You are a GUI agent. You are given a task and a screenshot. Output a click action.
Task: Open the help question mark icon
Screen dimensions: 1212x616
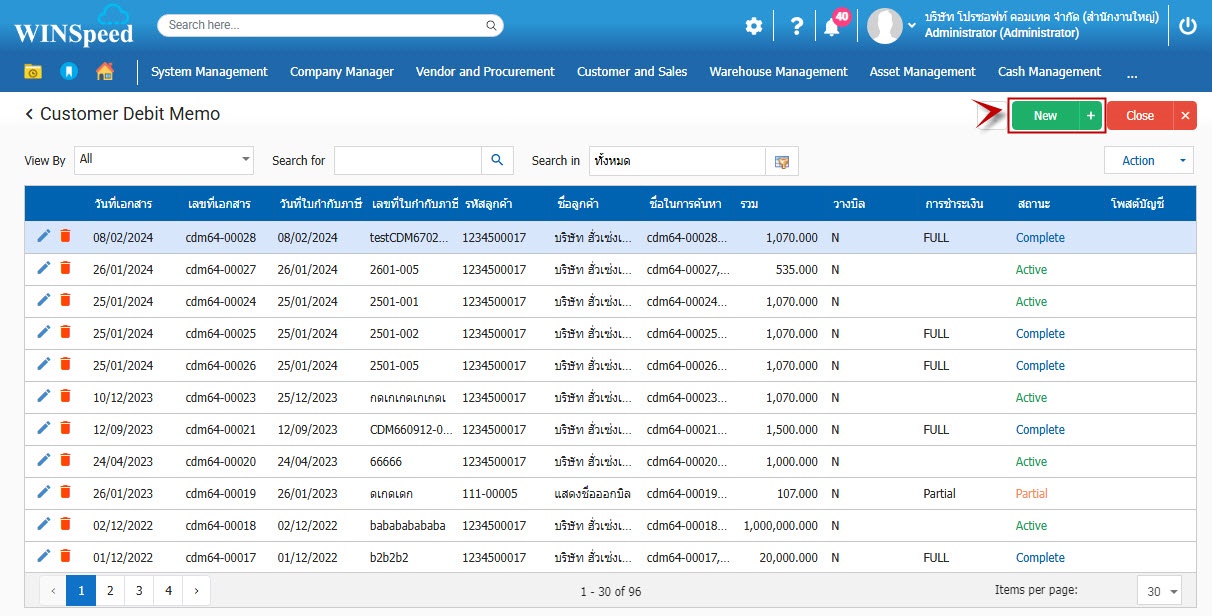click(797, 26)
